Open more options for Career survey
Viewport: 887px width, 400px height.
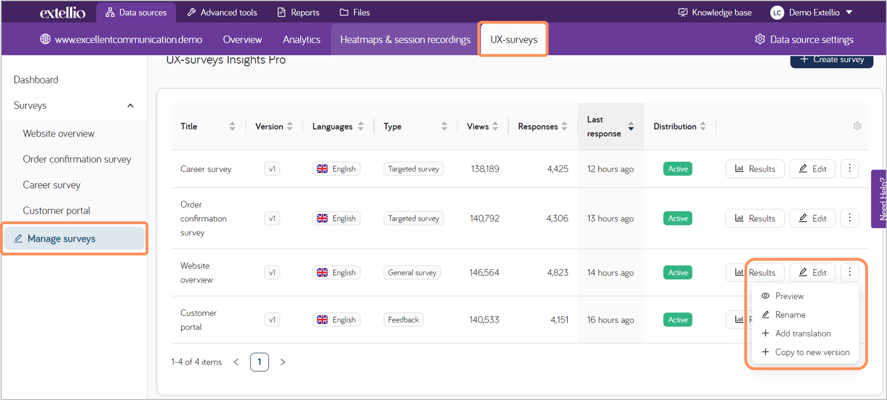[x=849, y=169]
